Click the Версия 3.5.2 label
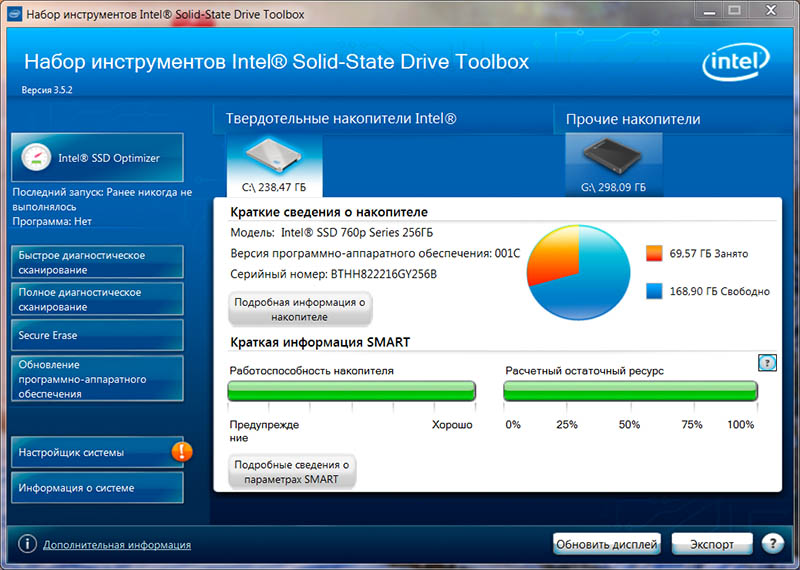 46,90
